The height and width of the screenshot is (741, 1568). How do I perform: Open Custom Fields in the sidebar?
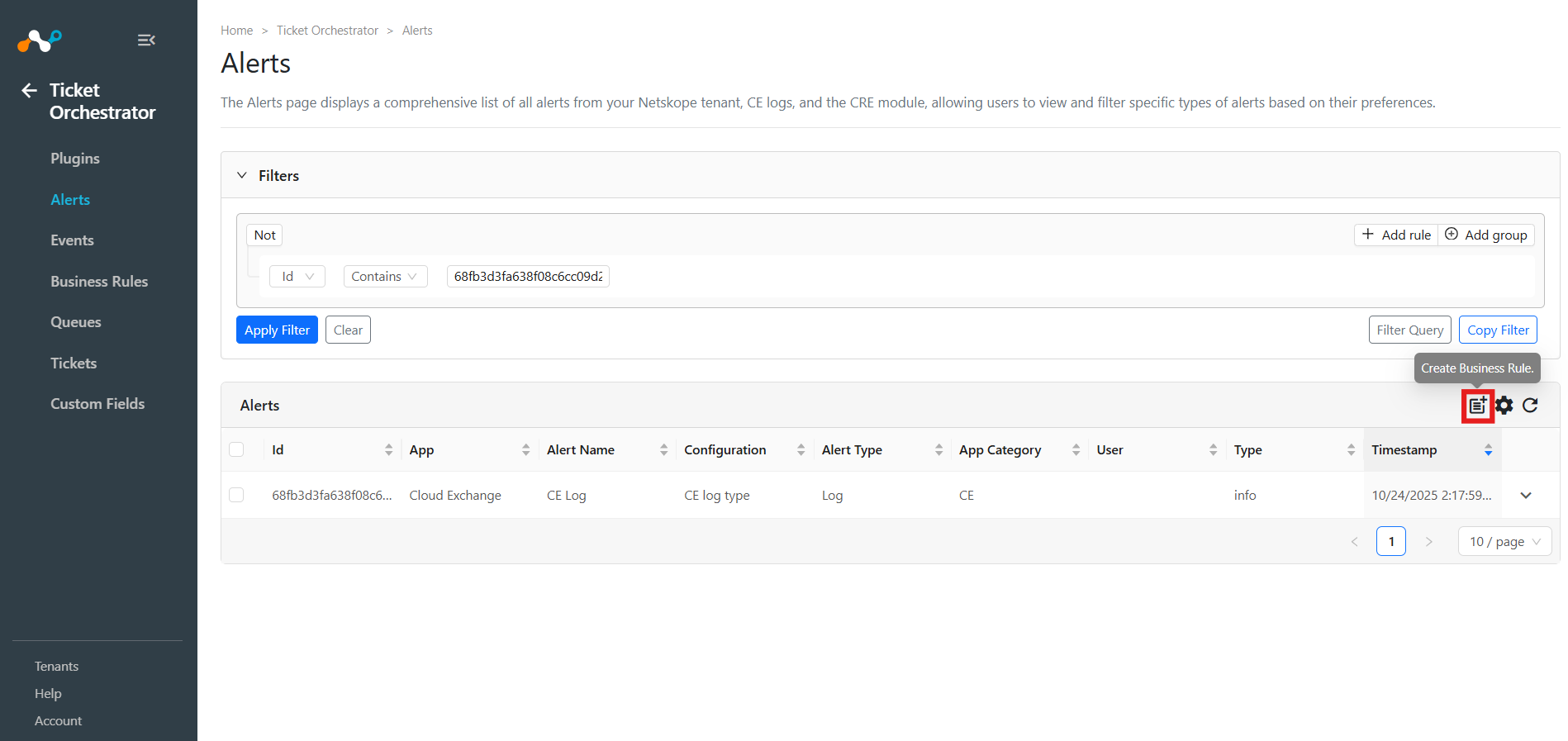(97, 404)
